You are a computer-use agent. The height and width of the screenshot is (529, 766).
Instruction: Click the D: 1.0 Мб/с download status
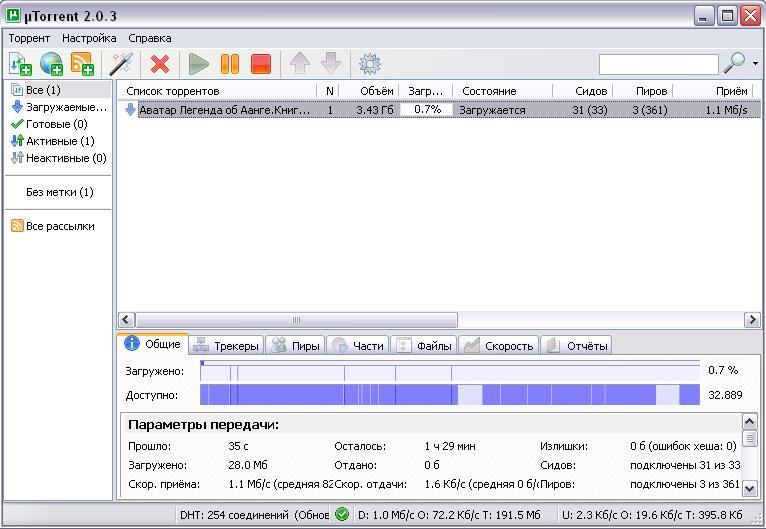pyautogui.click(x=449, y=515)
